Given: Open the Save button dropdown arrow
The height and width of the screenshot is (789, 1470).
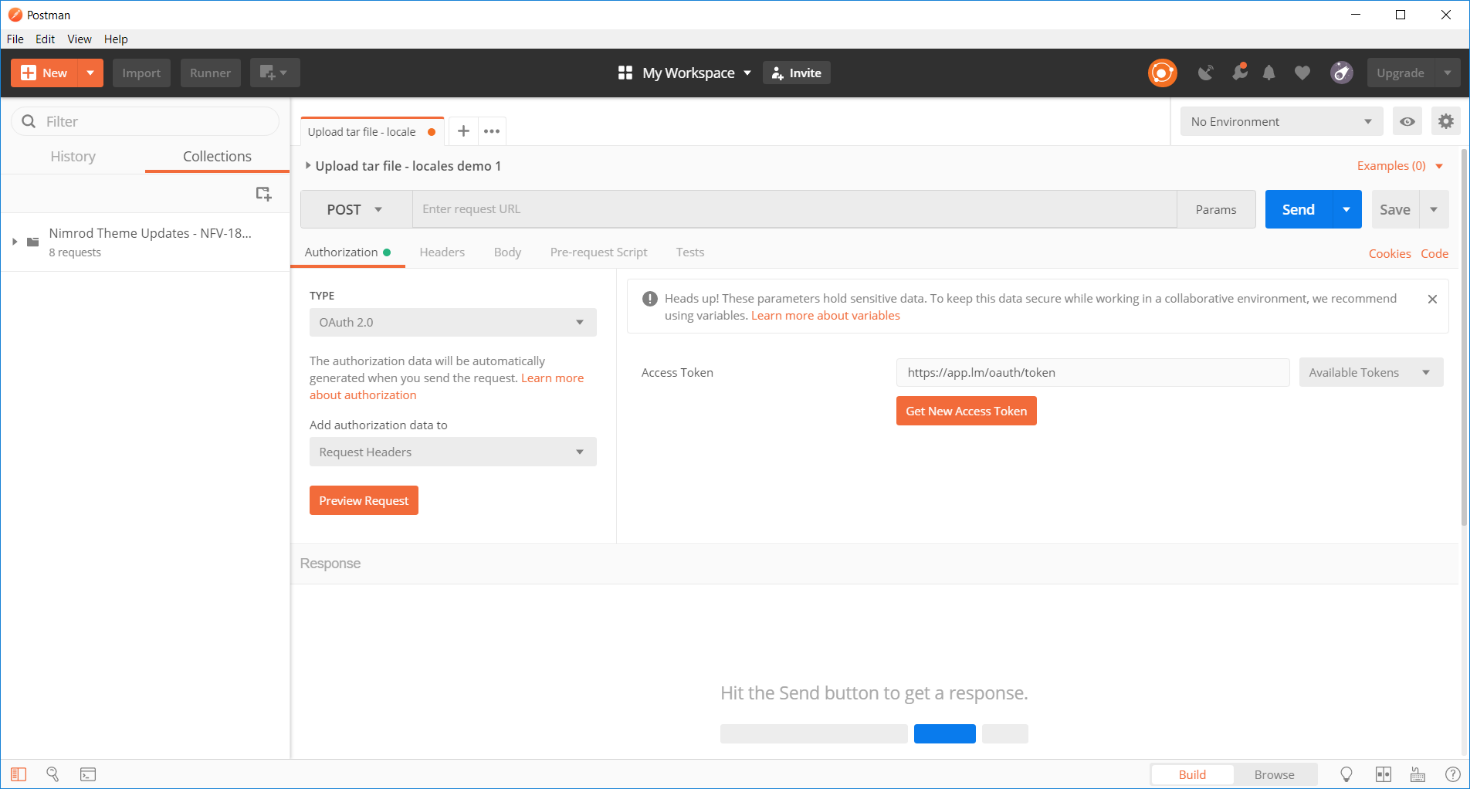Looking at the screenshot, I should 1433,210.
